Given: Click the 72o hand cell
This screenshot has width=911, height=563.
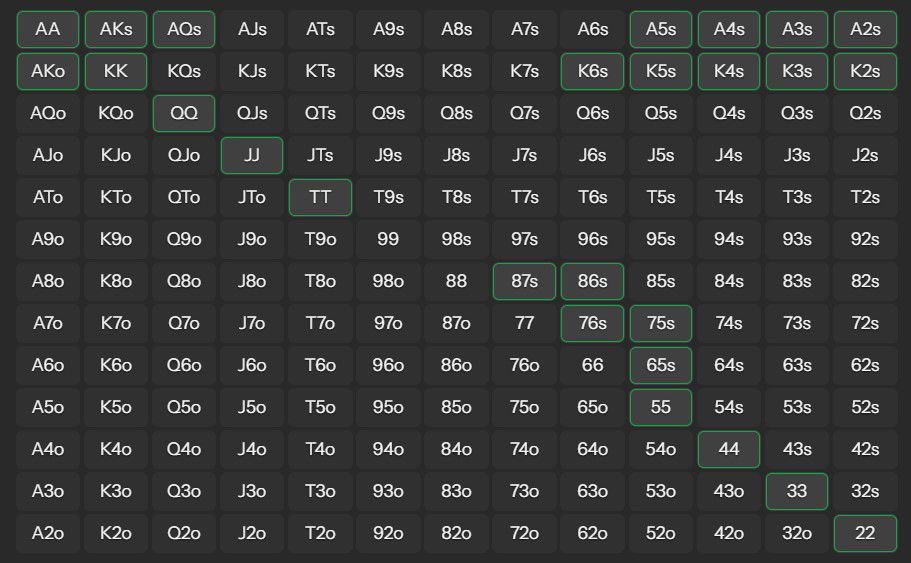Looking at the screenshot, I should coord(524,534).
